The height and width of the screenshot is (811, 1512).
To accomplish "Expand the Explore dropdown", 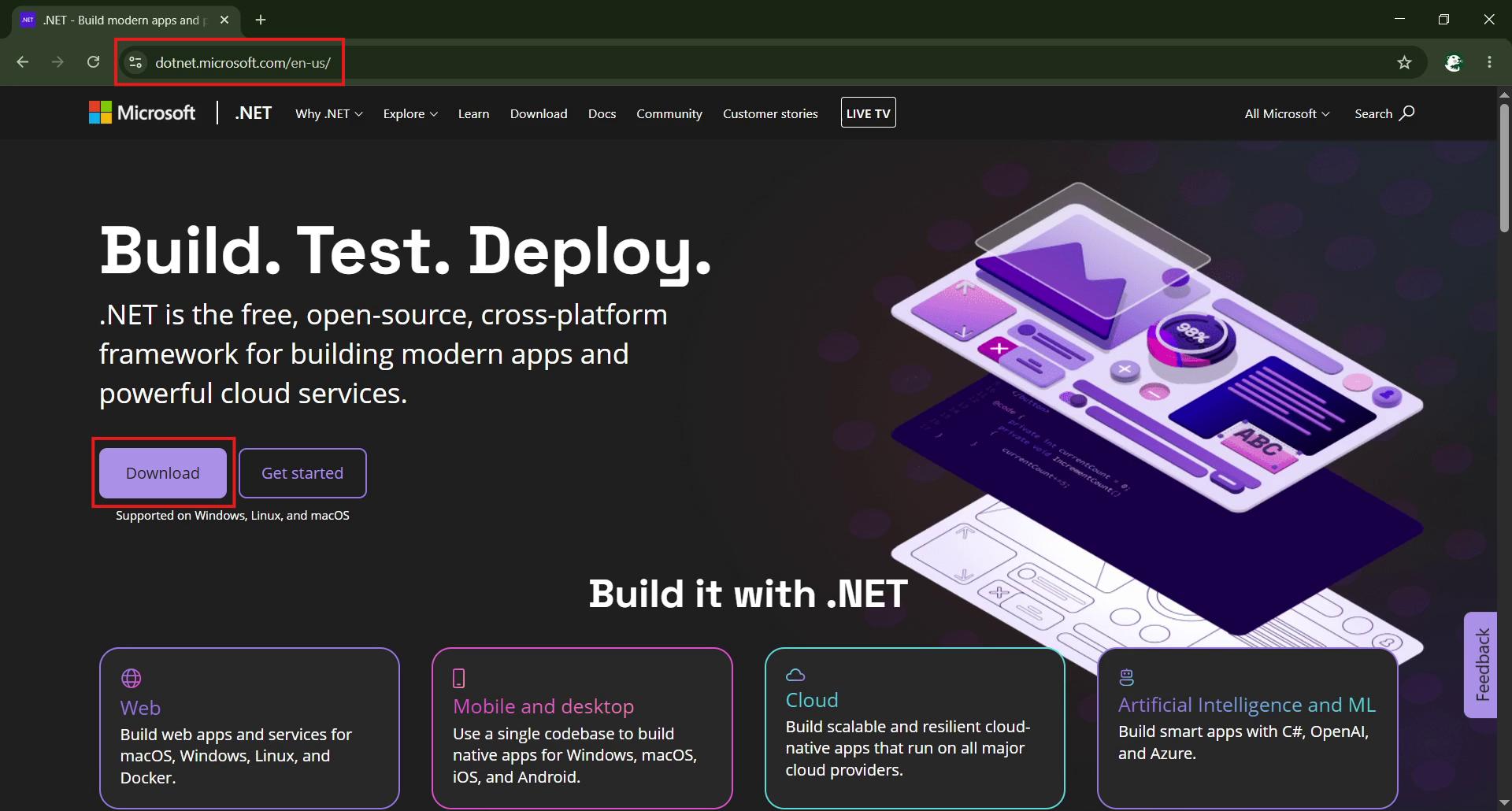I will click(x=410, y=113).
